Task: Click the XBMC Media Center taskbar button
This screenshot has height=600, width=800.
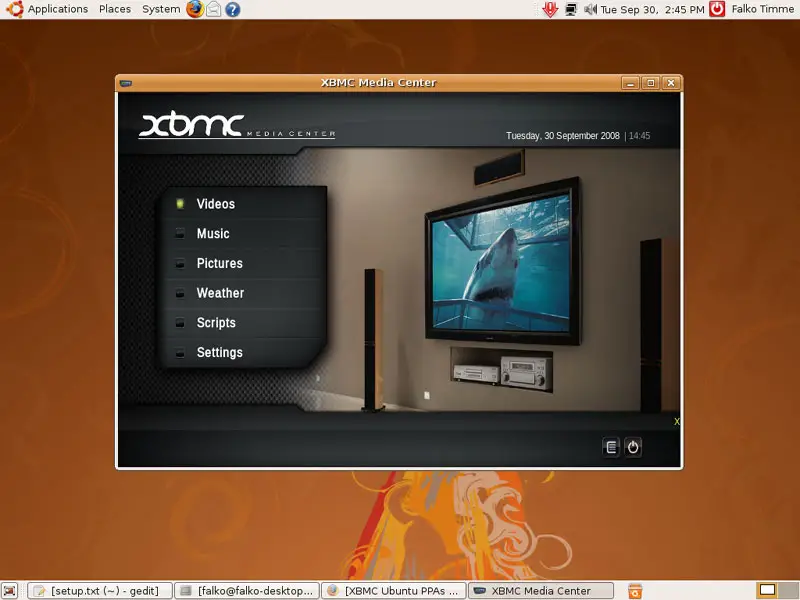Action: [541, 591]
